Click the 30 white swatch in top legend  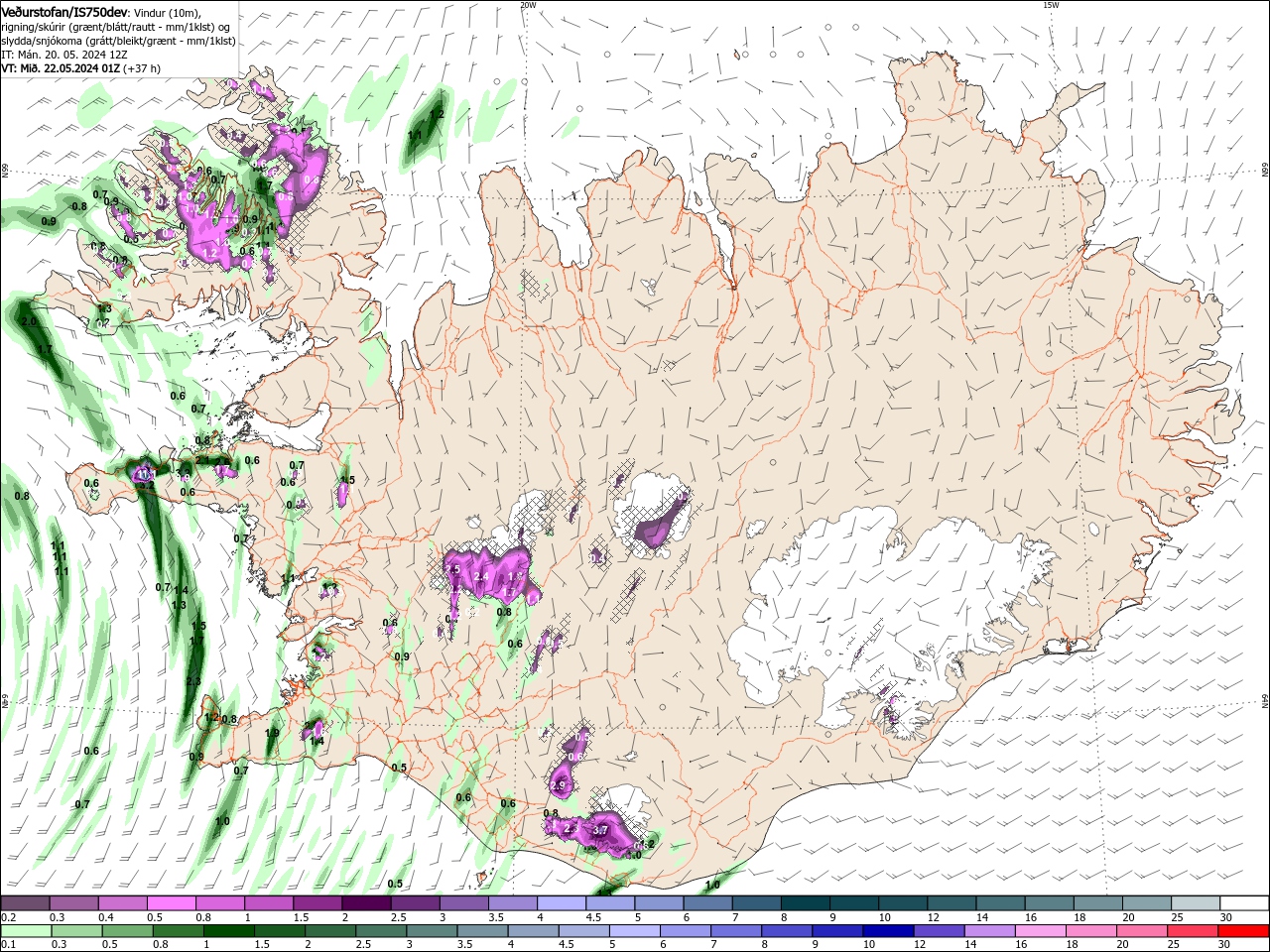pyautogui.click(x=1244, y=903)
